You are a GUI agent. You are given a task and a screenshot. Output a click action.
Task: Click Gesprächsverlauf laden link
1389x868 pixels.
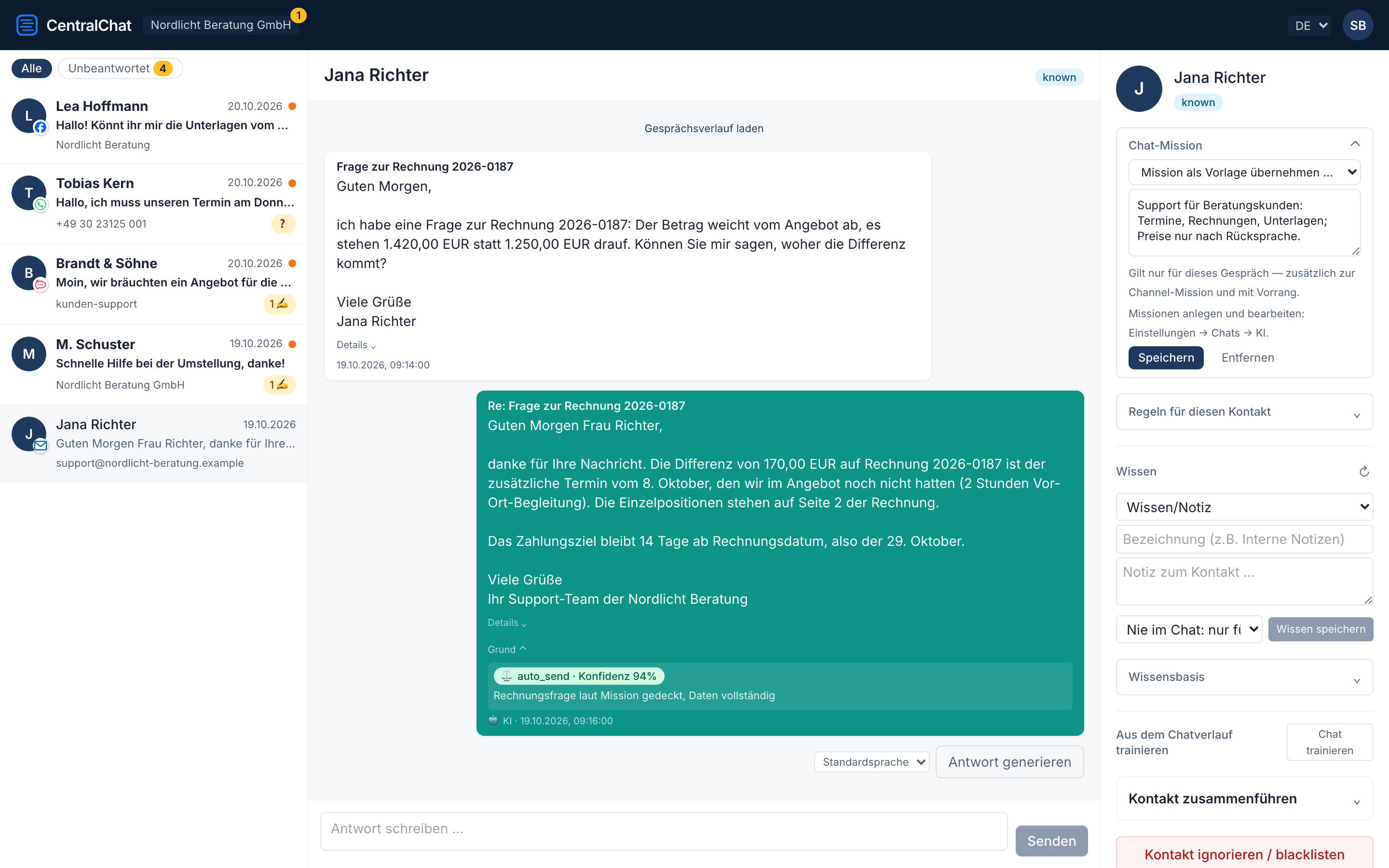[x=704, y=129]
